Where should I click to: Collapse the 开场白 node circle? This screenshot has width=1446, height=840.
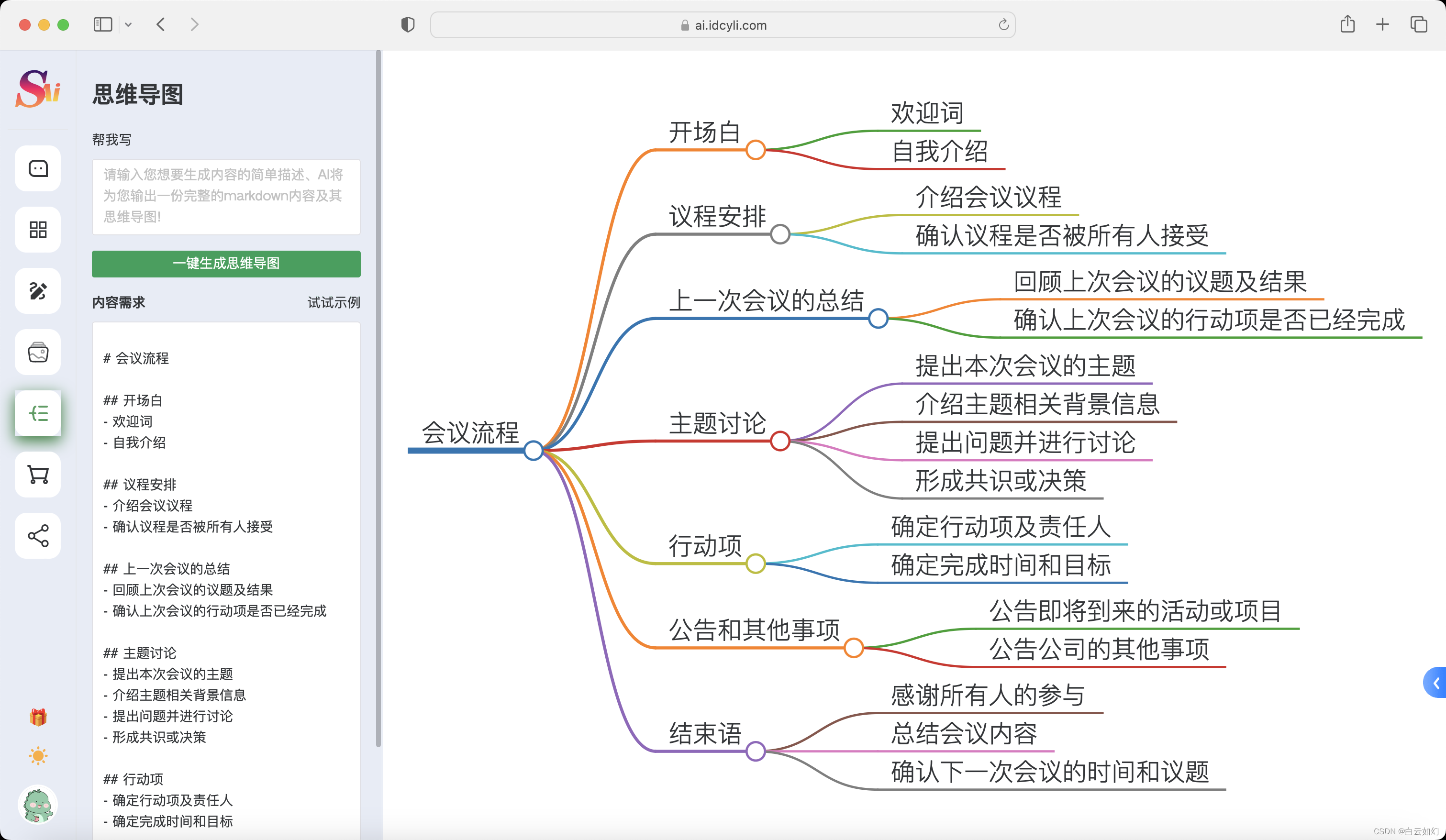pyautogui.click(x=756, y=150)
